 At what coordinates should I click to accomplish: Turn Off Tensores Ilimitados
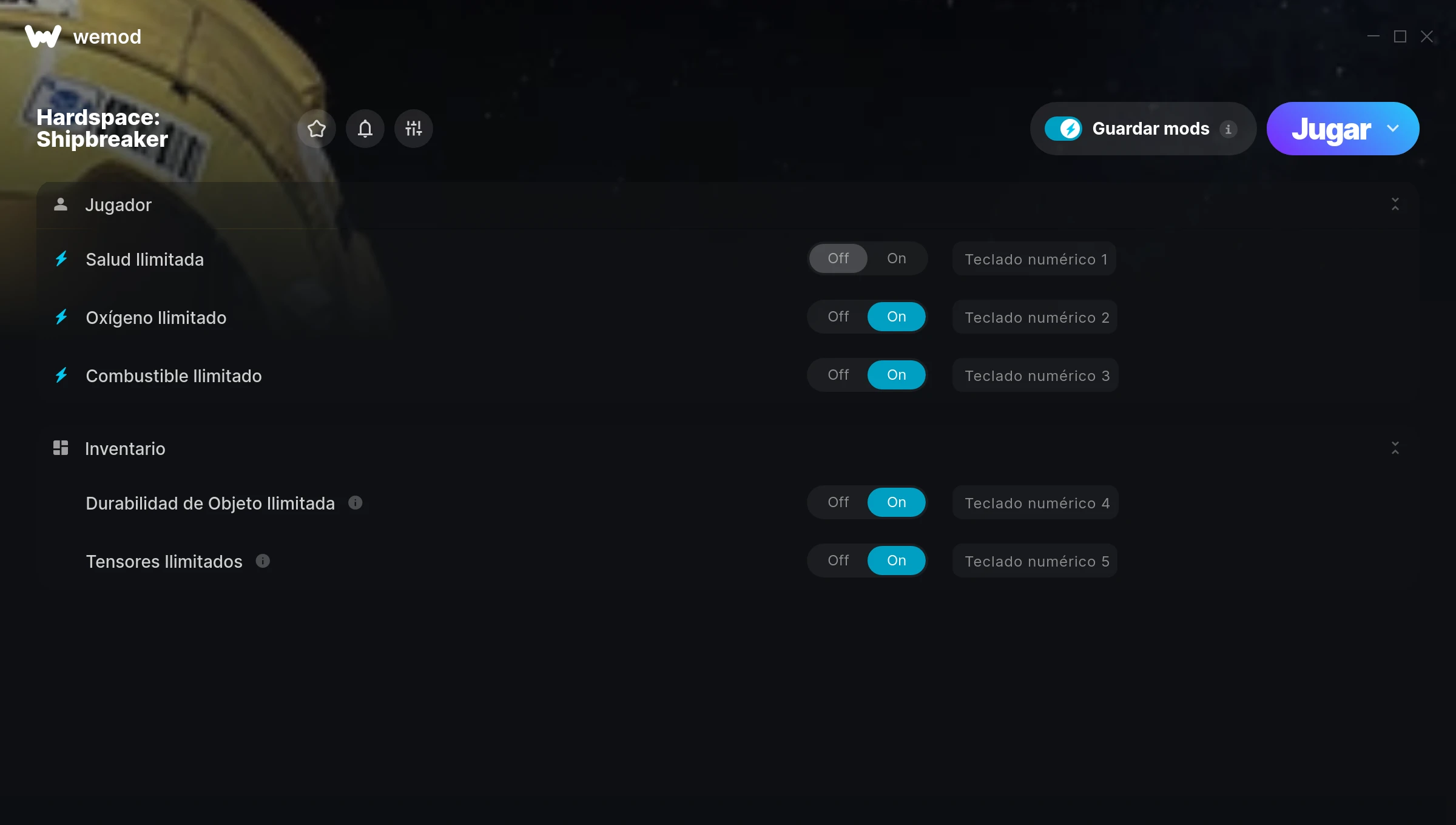[x=838, y=561]
